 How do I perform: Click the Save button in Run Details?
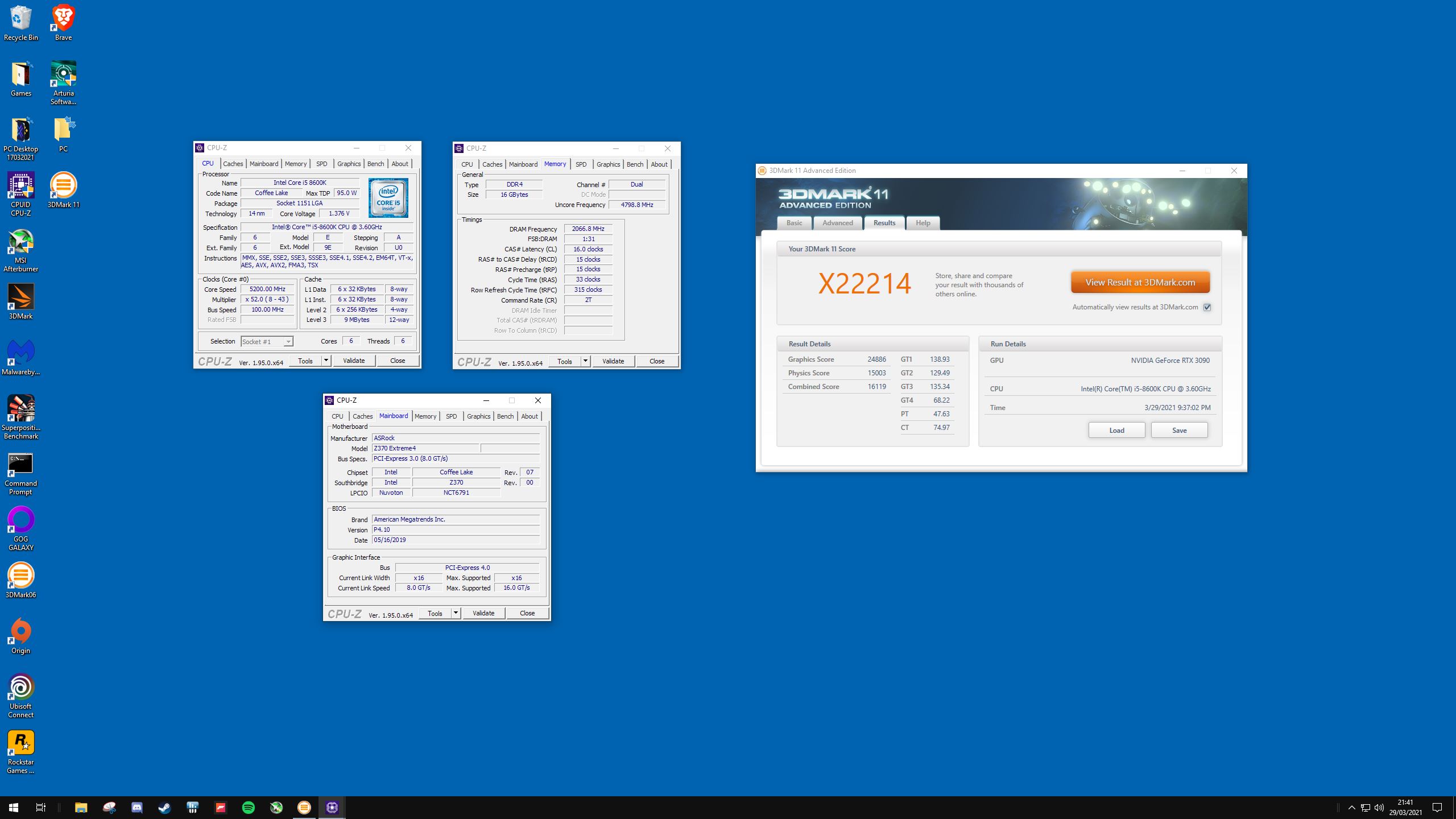coord(1179,430)
